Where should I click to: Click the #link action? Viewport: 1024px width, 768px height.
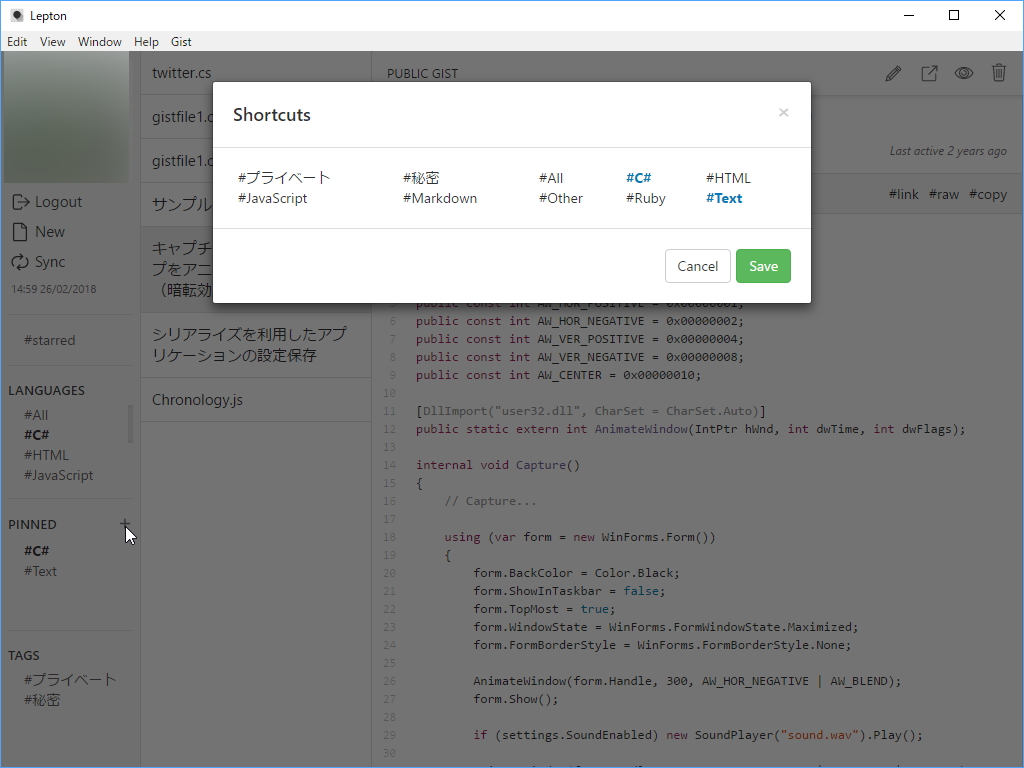903,194
